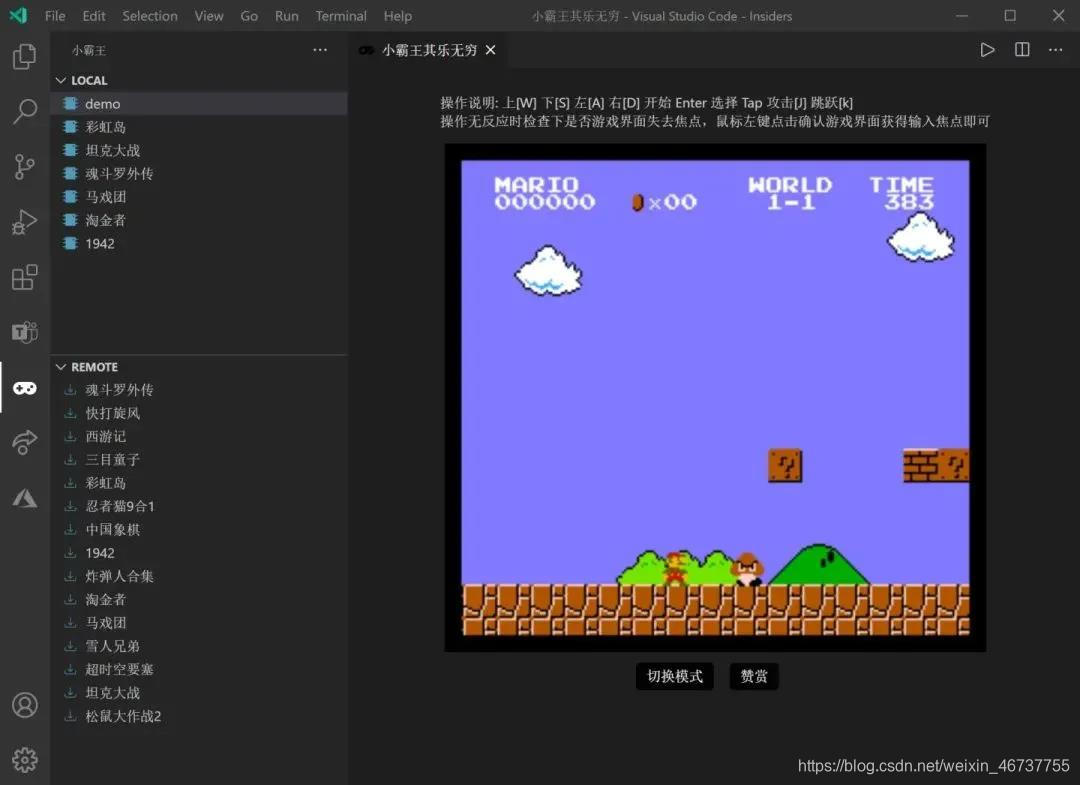Click the Split Editor icon
This screenshot has height=785, width=1080.
coord(1022,50)
